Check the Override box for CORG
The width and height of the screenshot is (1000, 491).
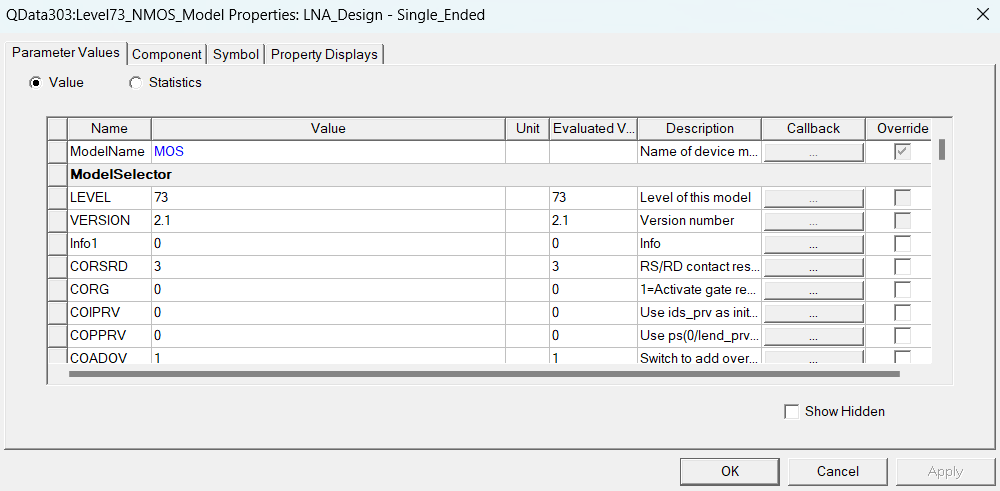tap(902, 290)
